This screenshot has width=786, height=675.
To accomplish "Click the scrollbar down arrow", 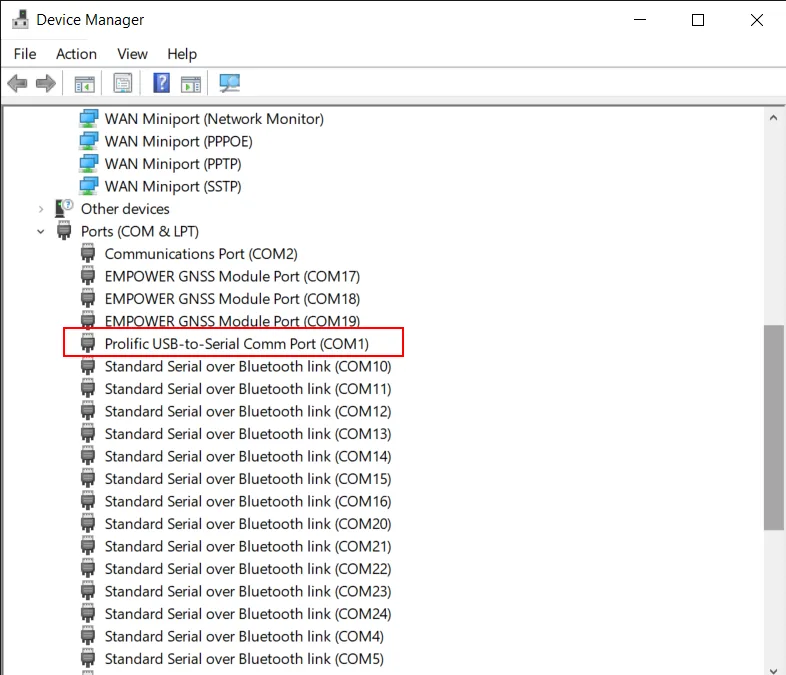I will [773, 669].
